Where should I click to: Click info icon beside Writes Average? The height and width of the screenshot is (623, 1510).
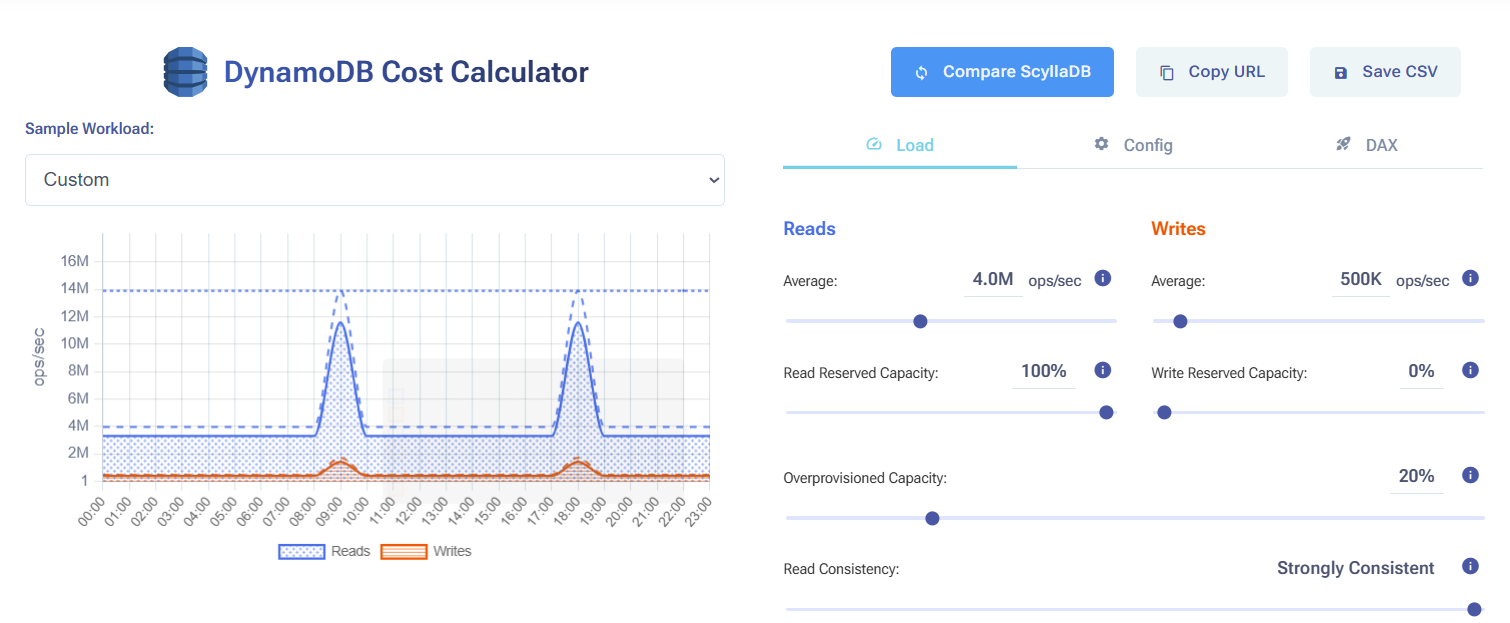coord(1470,278)
